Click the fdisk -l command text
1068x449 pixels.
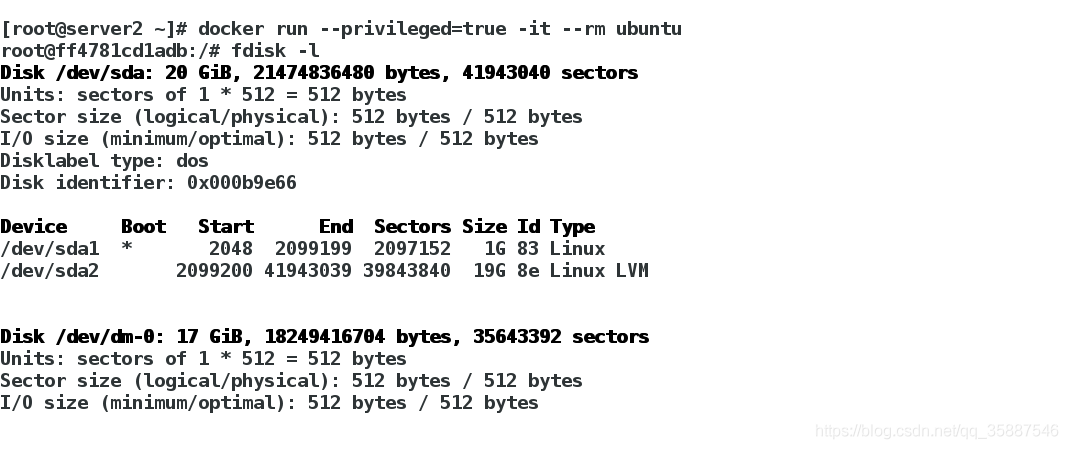275,51
